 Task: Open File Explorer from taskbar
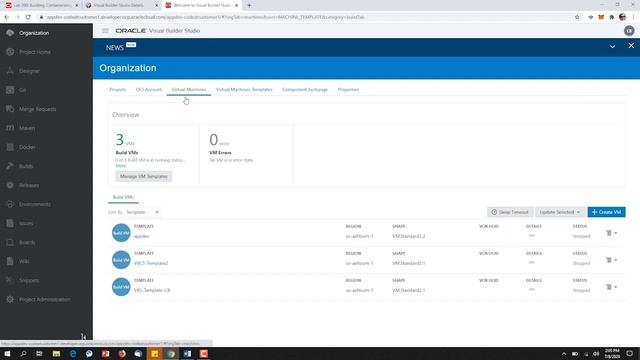tap(56, 353)
